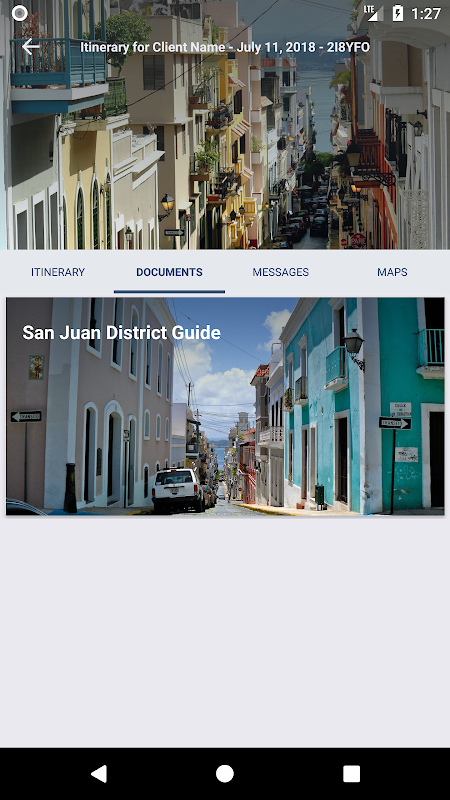450x800 pixels.
Task: Tap the 1:27 clock in status bar
Action: (426, 13)
